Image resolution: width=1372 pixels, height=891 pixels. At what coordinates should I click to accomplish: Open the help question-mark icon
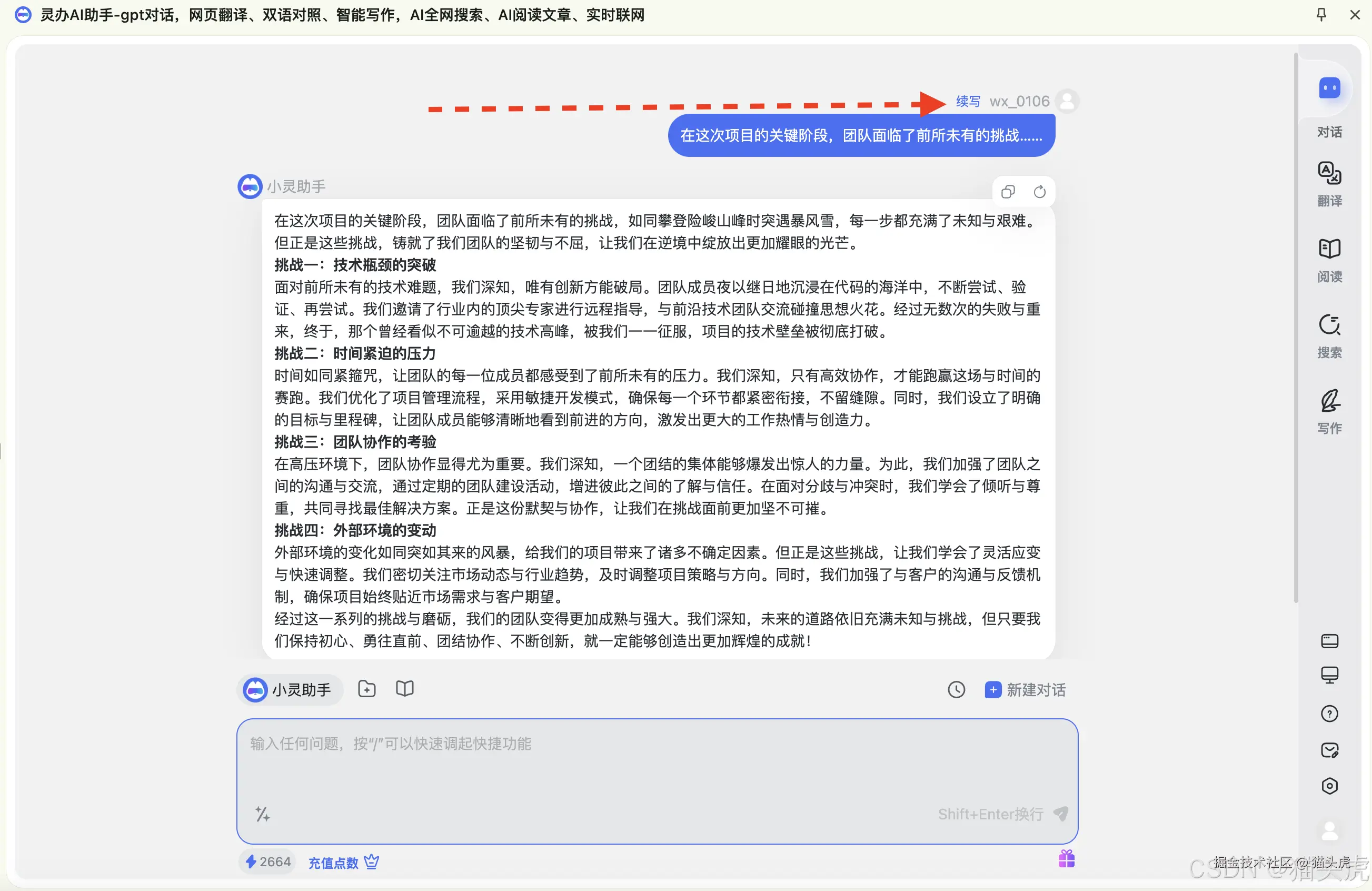[x=1329, y=714]
